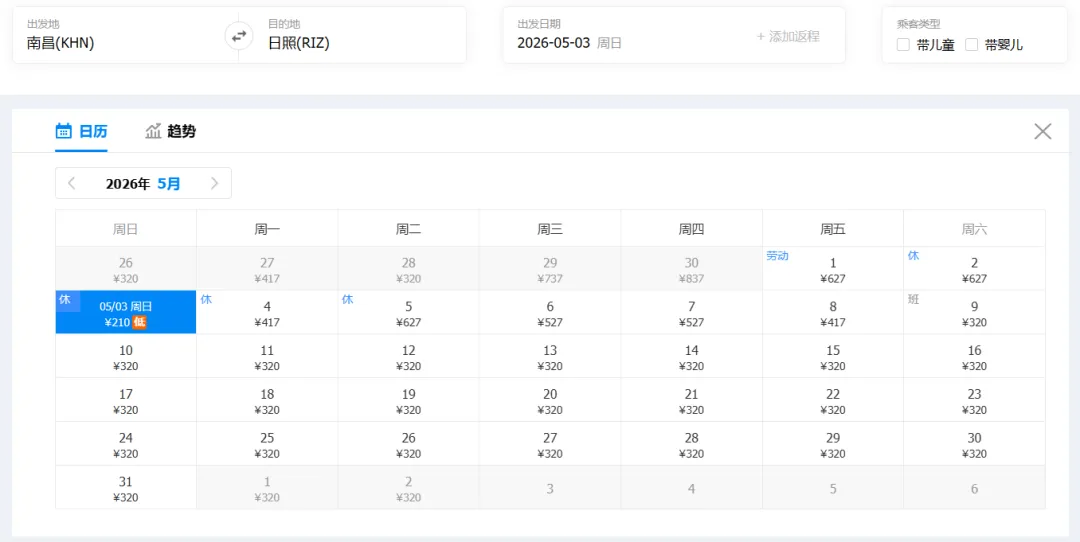Go to the previous month
The height and width of the screenshot is (542, 1080).
[x=72, y=183]
